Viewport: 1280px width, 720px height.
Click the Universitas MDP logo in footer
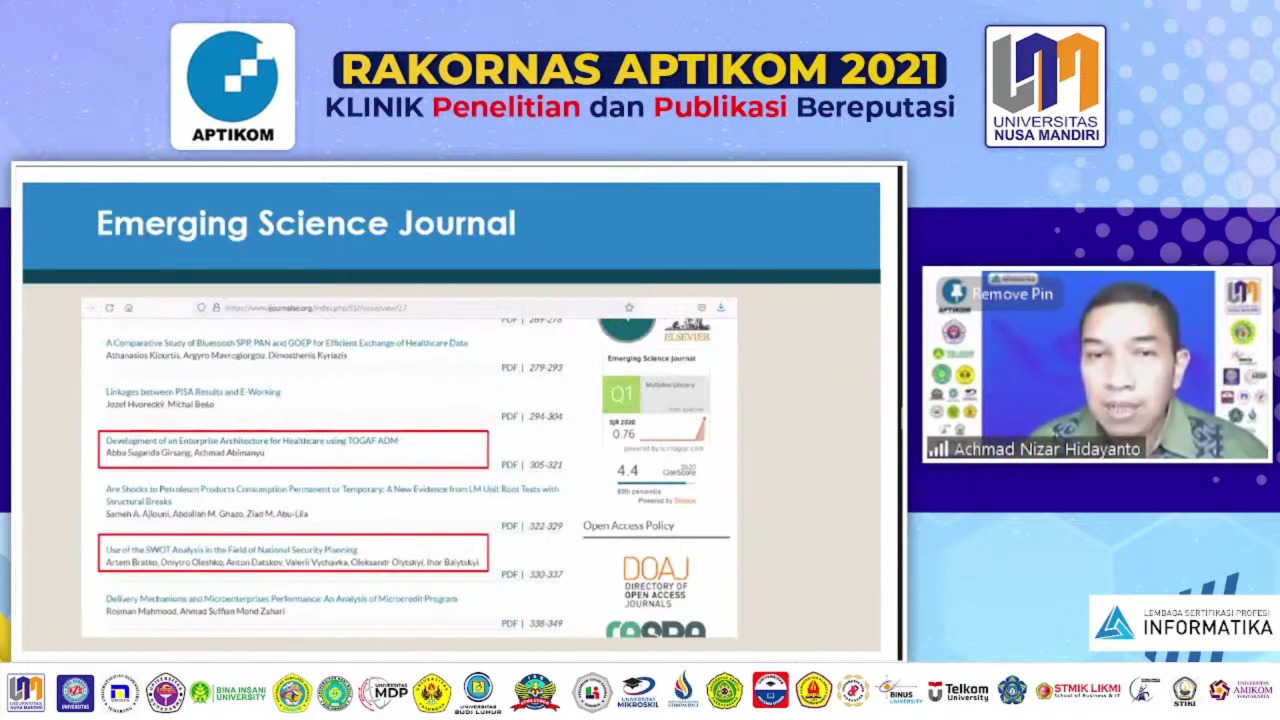(382, 692)
